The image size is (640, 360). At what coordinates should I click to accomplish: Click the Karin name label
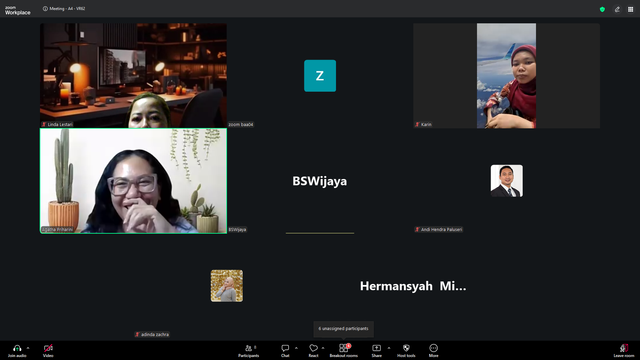point(423,124)
